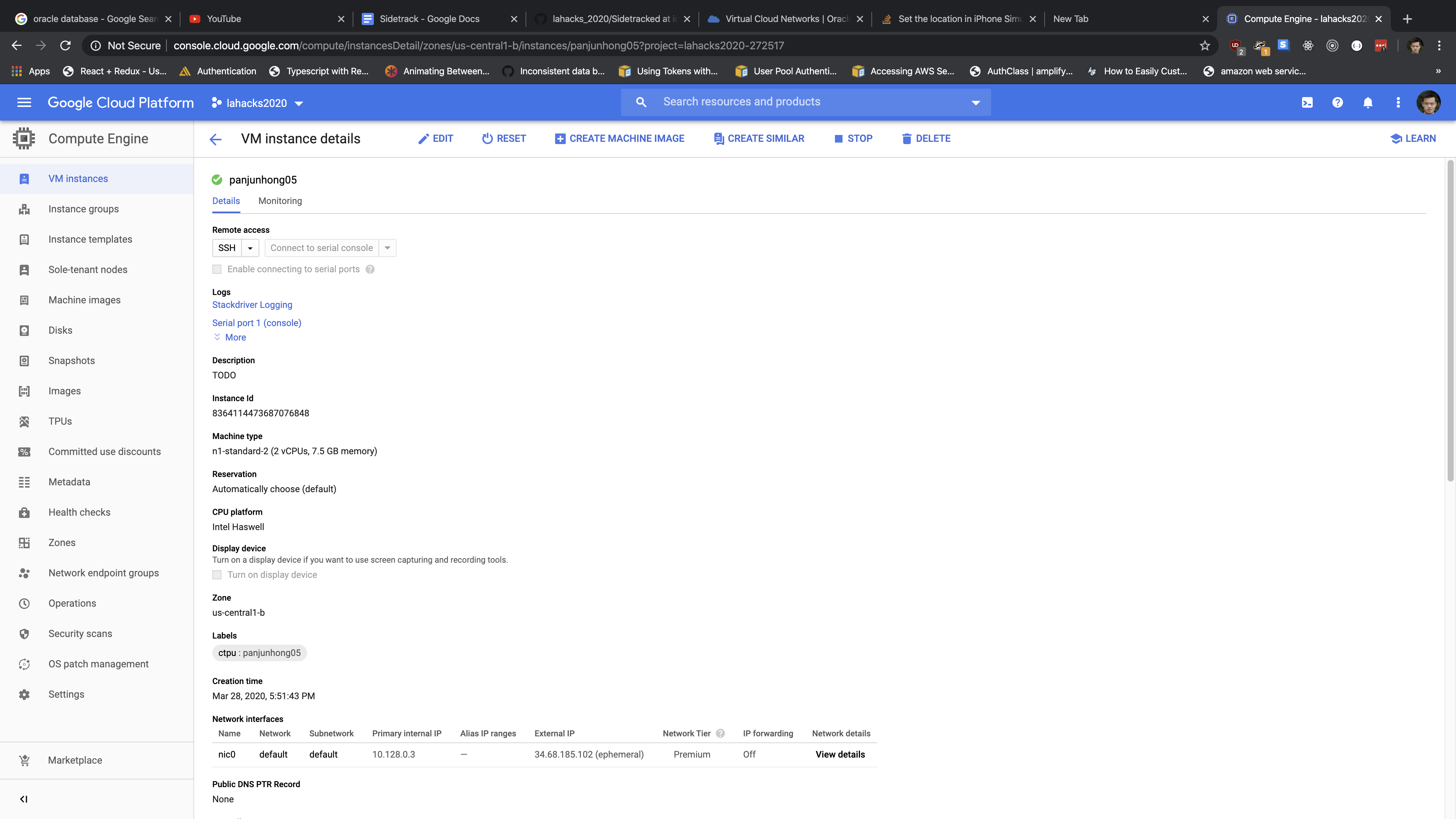Expand the SSH dropdown arrow
Screen dimensions: 1456x819
click(x=250, y=248)
